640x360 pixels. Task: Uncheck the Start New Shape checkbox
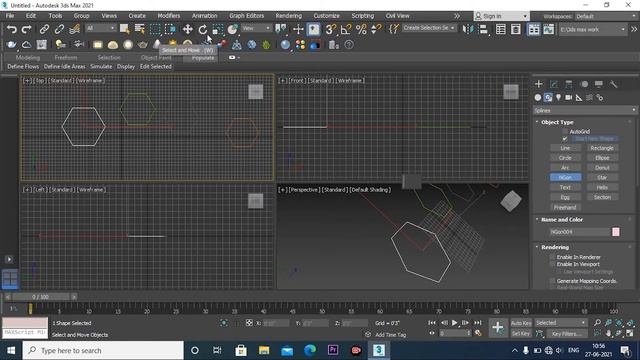(565, 139)
